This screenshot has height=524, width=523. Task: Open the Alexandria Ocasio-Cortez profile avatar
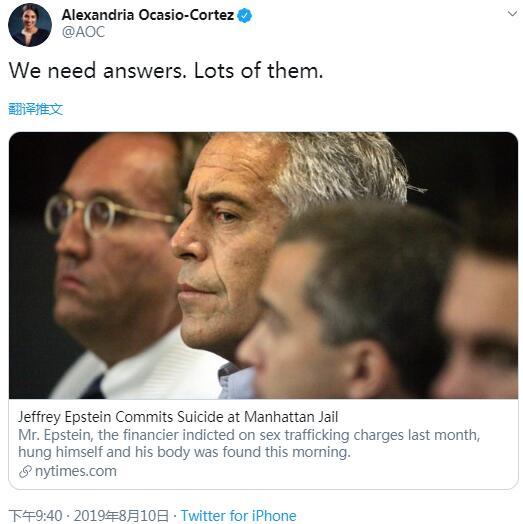[30, 25]
